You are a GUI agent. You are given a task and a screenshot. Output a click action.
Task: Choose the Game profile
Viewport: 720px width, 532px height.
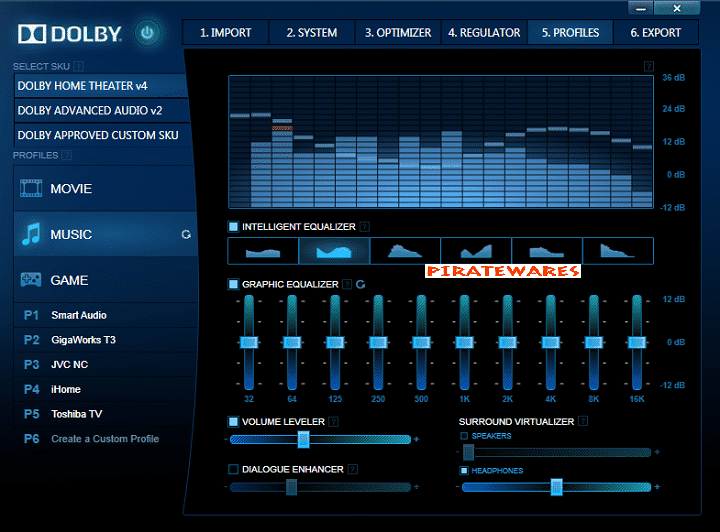[105, 280]
